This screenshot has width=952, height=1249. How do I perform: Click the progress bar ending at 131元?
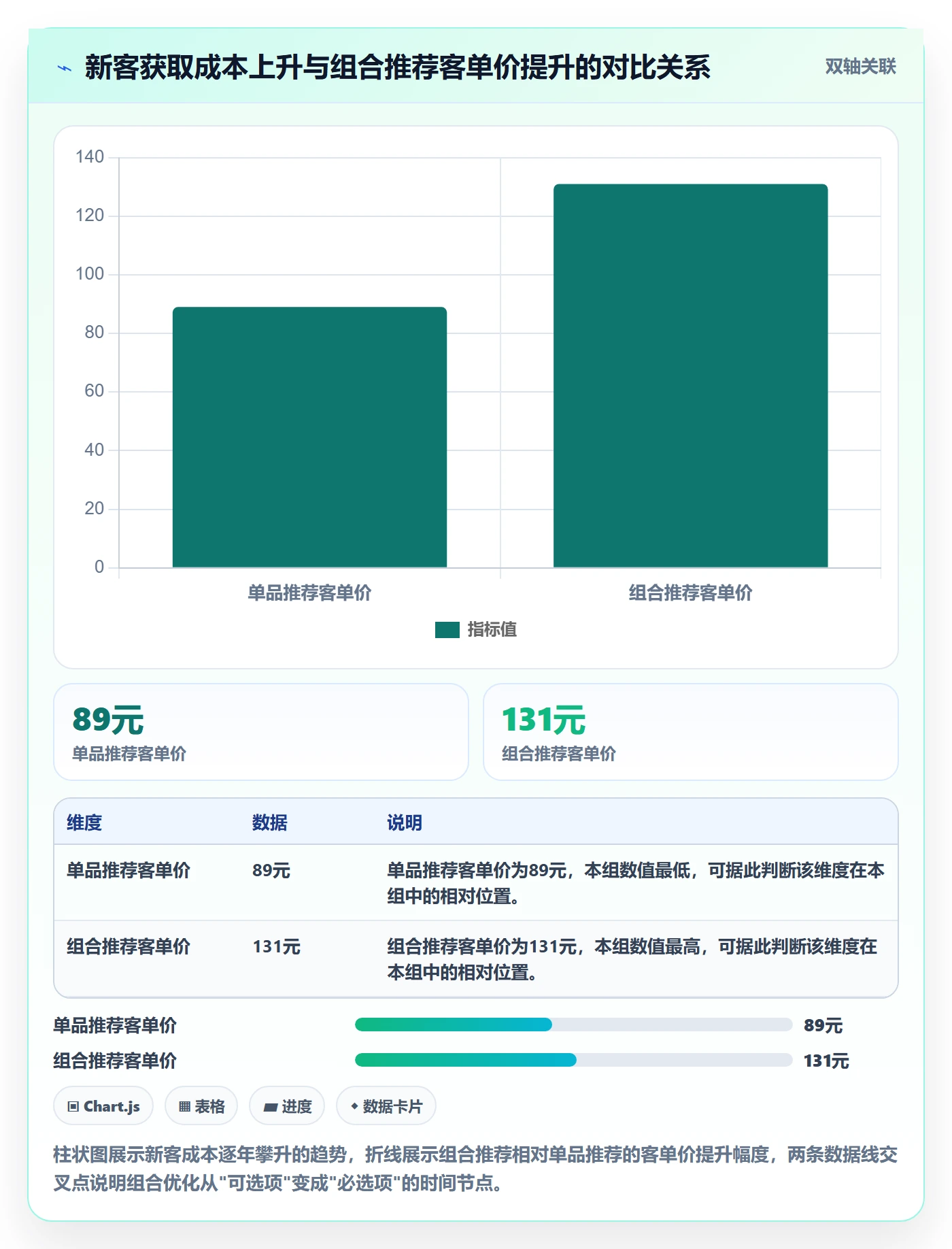coord(574,1060)
